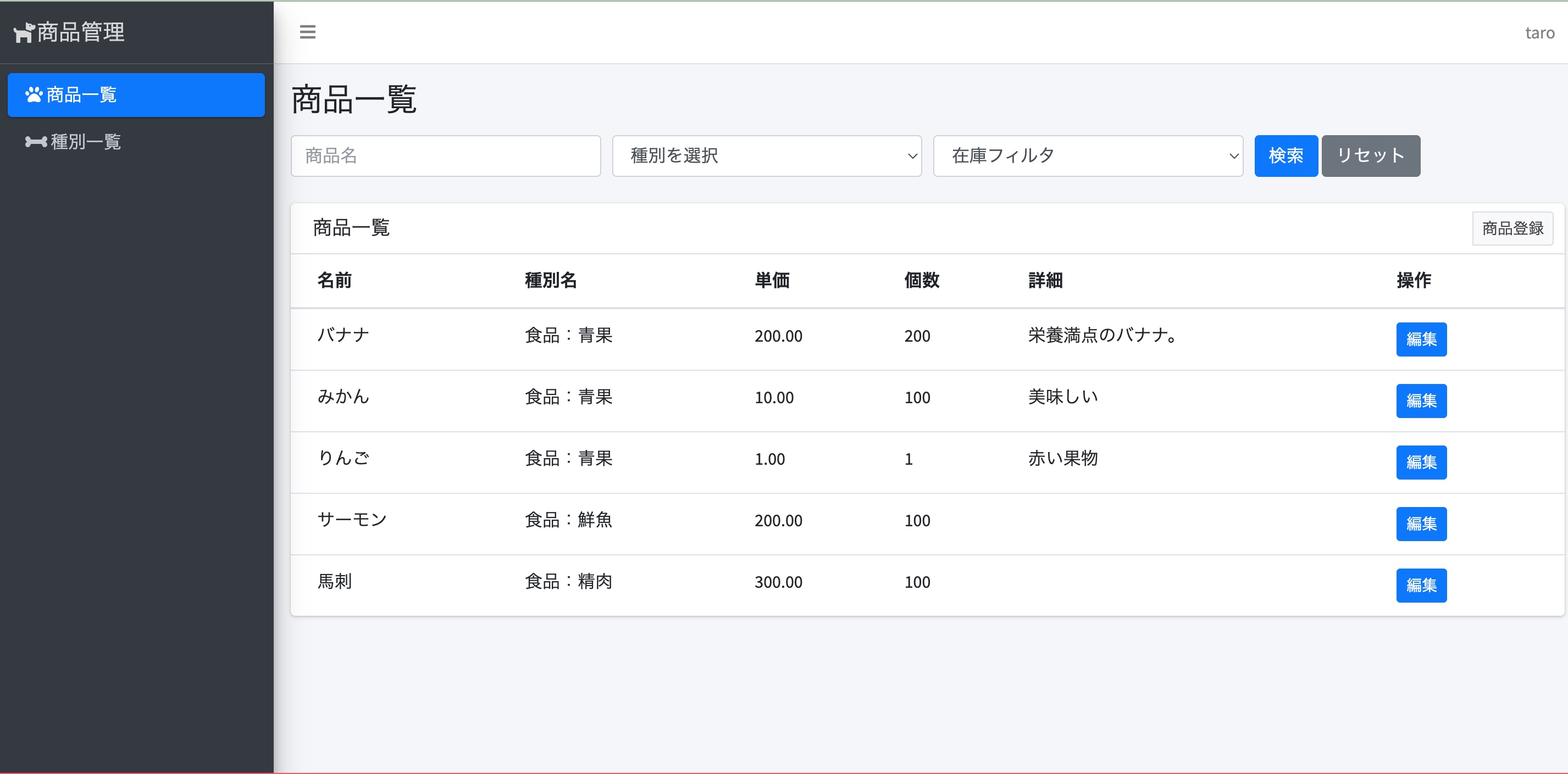Viewport: 1568px width, 774px height.
Task: Click the bone icon beside 種別一覧
Action: coord(36,141)
